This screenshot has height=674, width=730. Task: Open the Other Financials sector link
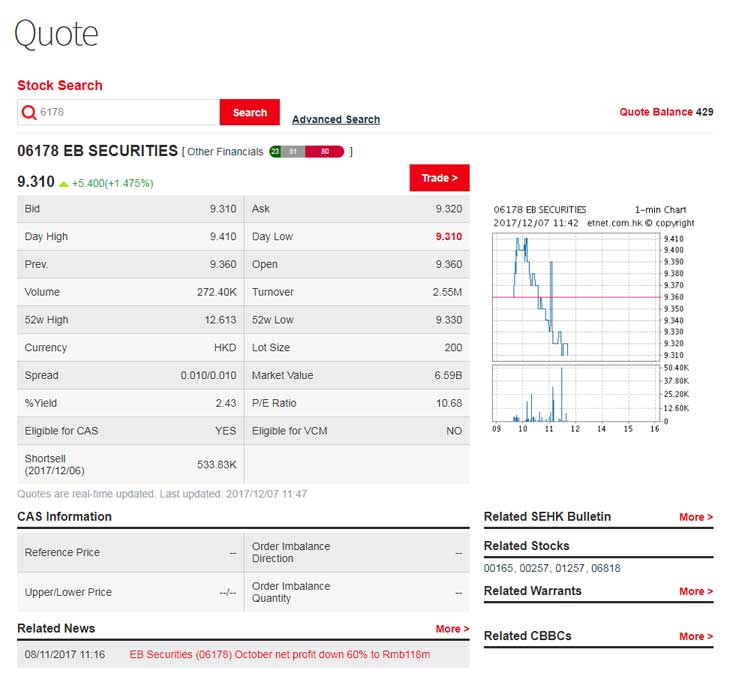[225, 152]
